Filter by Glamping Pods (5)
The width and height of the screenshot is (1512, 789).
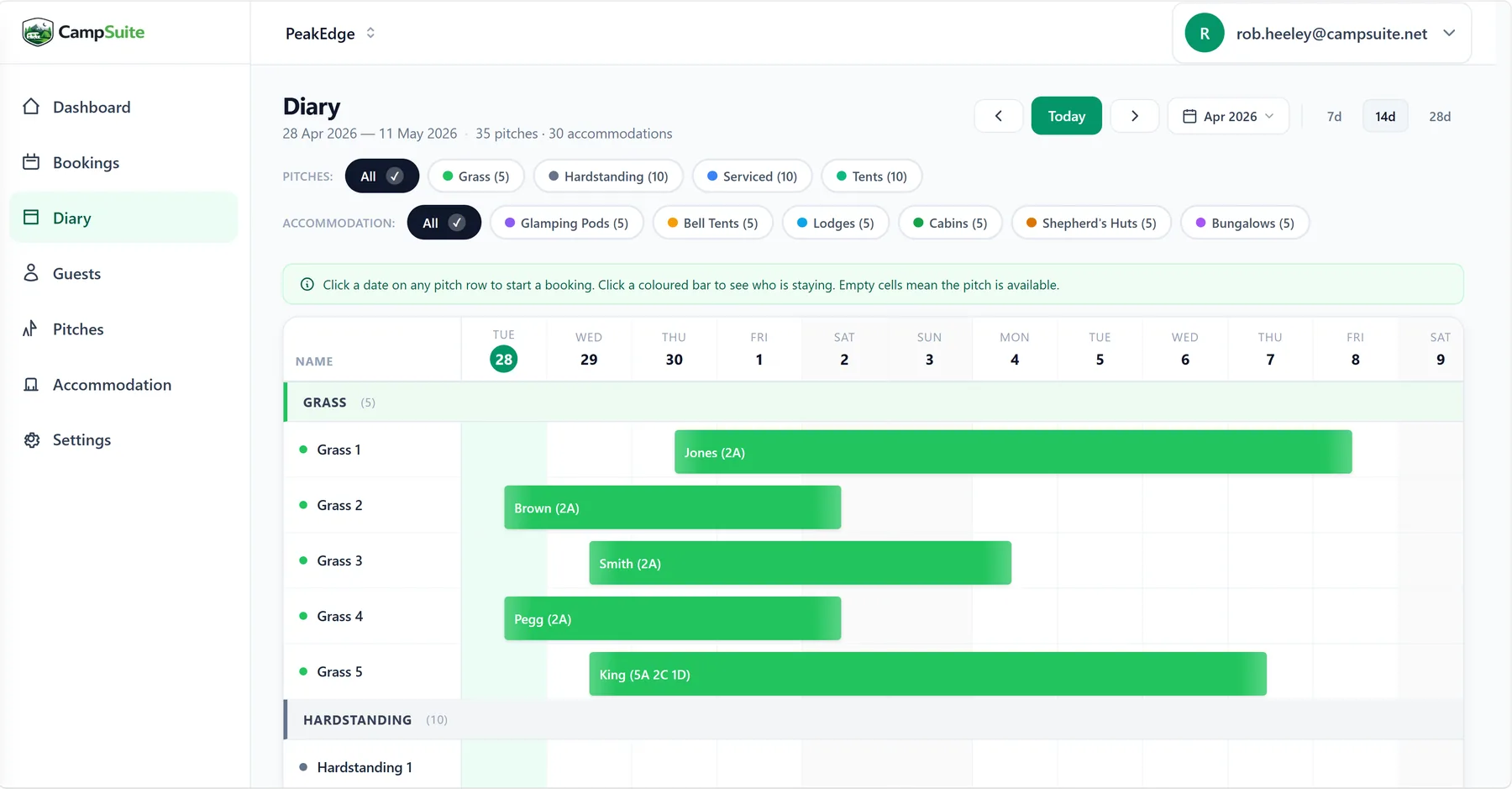(x=566, y=223)
